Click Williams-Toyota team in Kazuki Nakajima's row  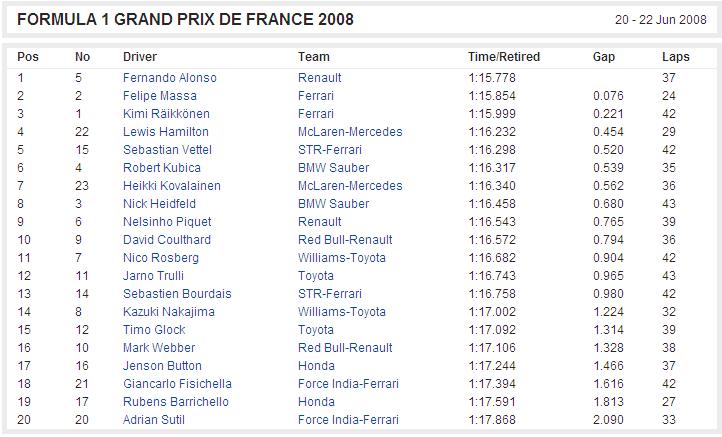(342, 312)
